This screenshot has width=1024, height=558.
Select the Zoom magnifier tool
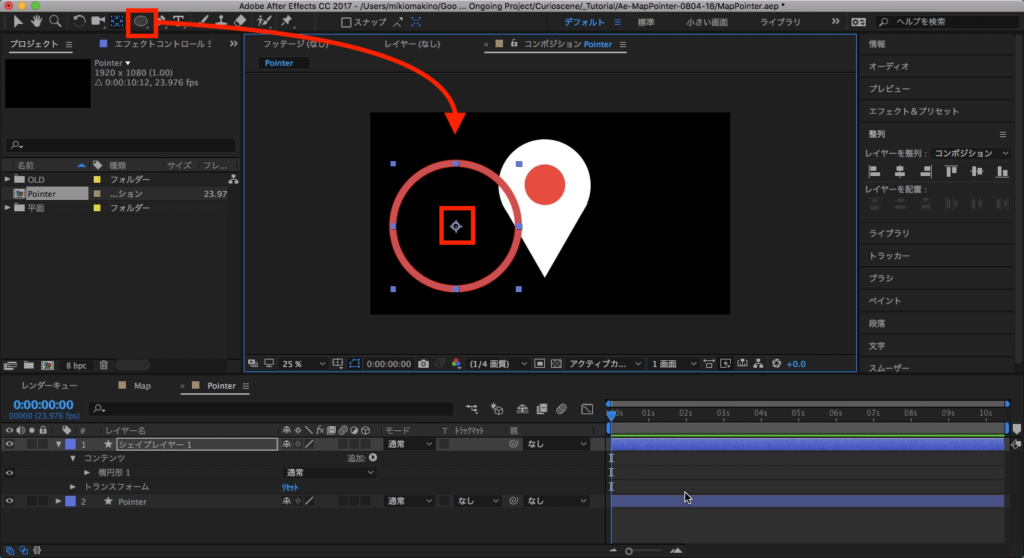pyautogui.click(x=55, y=20)
